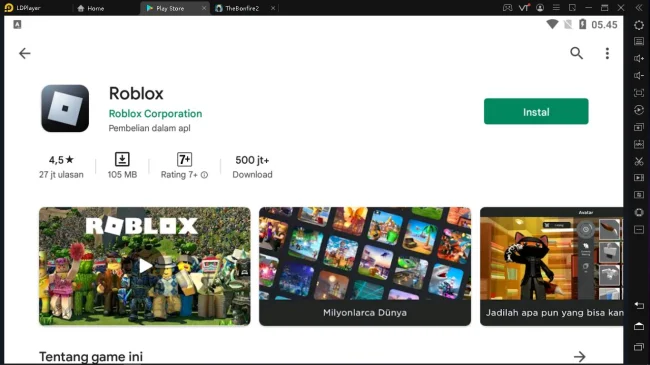The image size is (650, 365).
Task: Open the user account icon
Action: click(x=540, y=8)
